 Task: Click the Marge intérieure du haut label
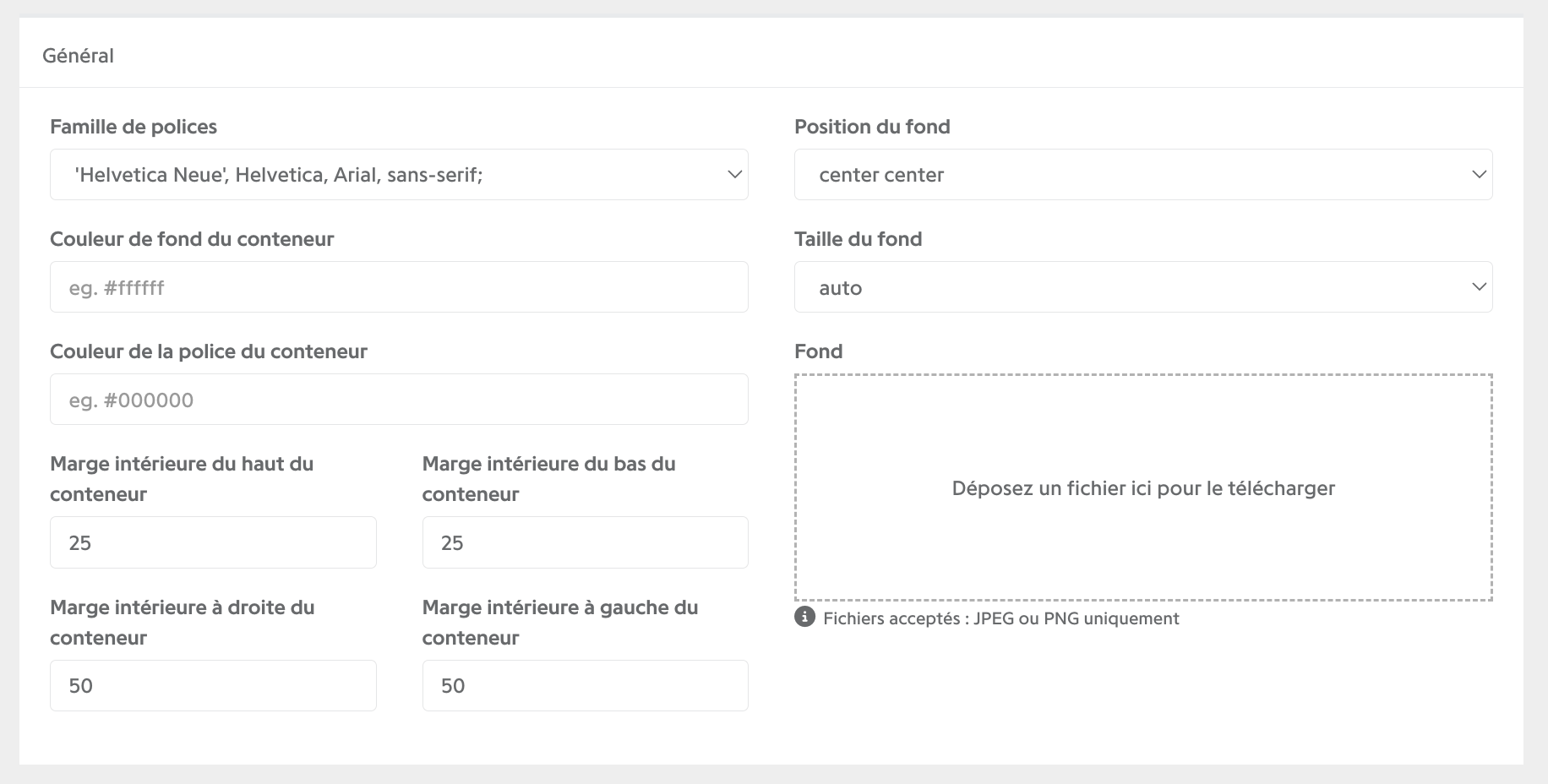[182, 479]
